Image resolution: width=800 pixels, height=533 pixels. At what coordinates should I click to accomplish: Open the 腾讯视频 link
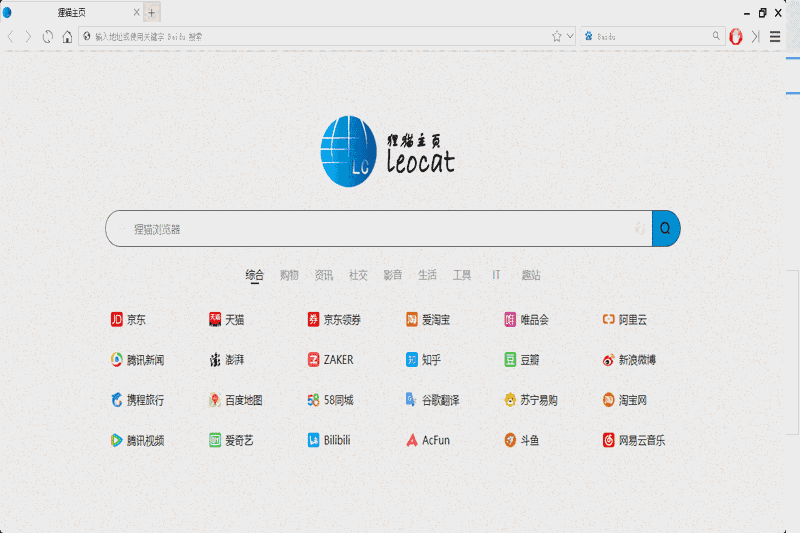[x=138, y=440]
